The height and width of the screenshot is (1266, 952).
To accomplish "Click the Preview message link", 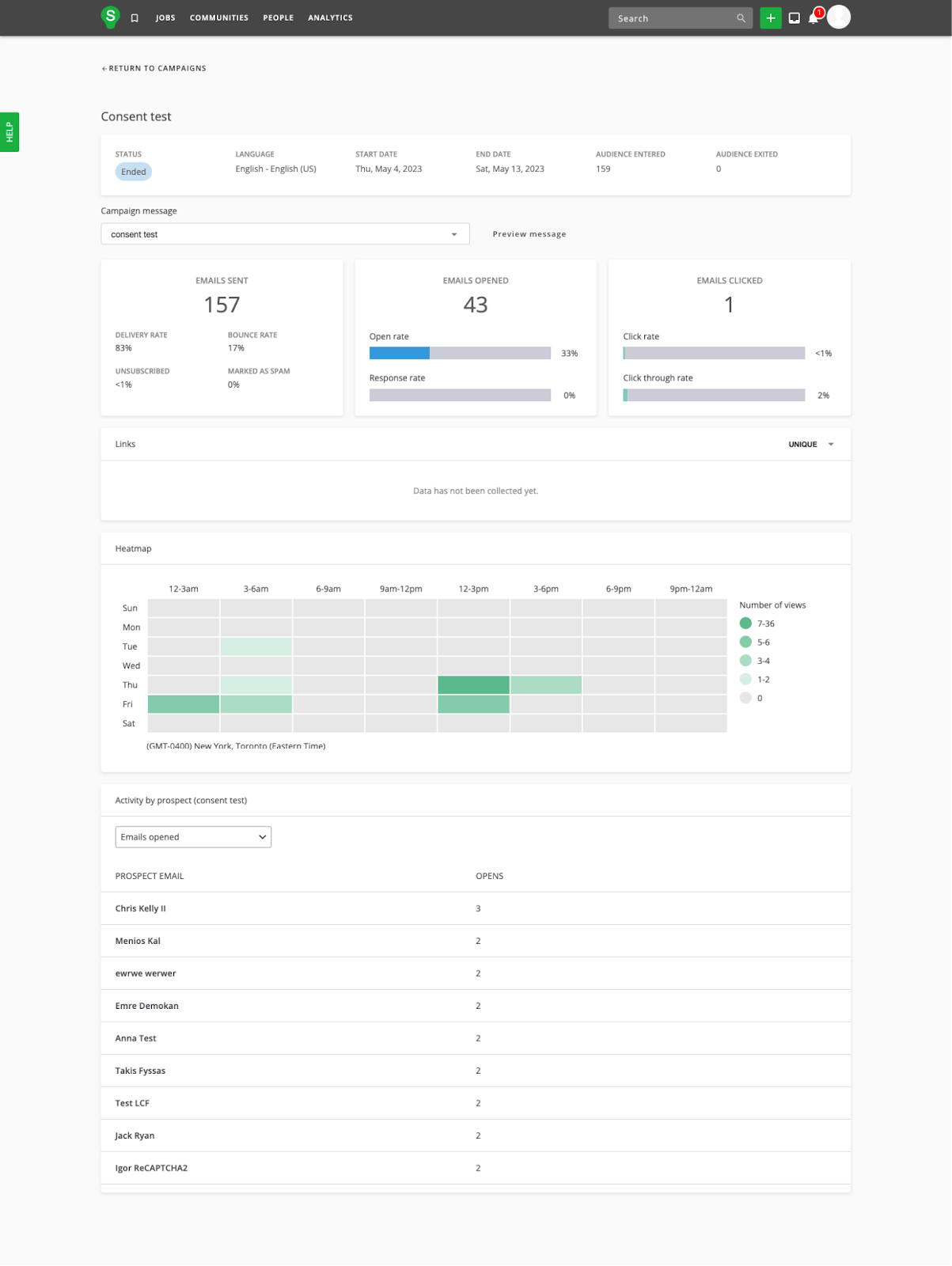I will tap(529, 234).
